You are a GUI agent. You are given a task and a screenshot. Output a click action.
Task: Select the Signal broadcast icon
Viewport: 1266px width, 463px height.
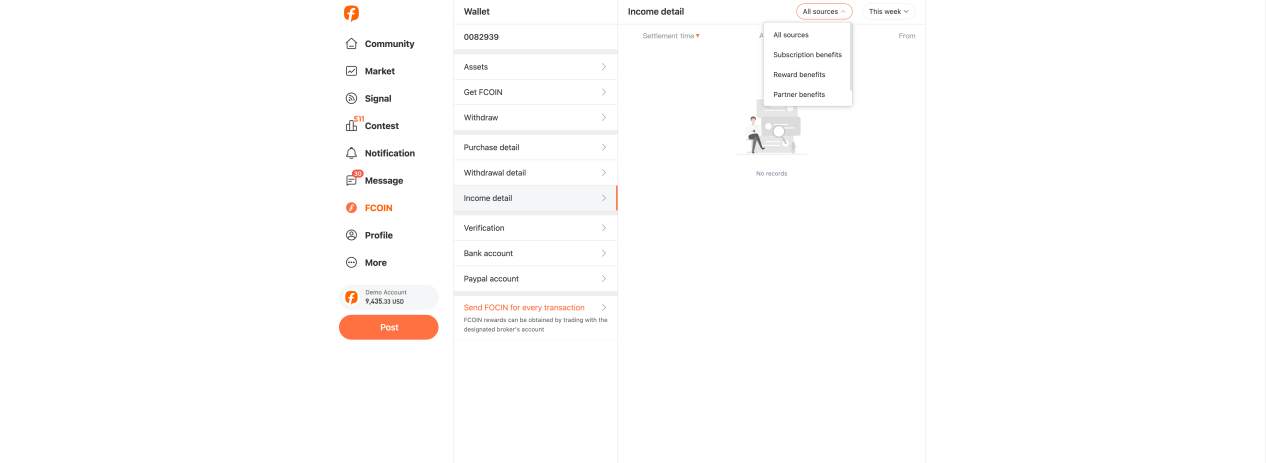point(351,98)
